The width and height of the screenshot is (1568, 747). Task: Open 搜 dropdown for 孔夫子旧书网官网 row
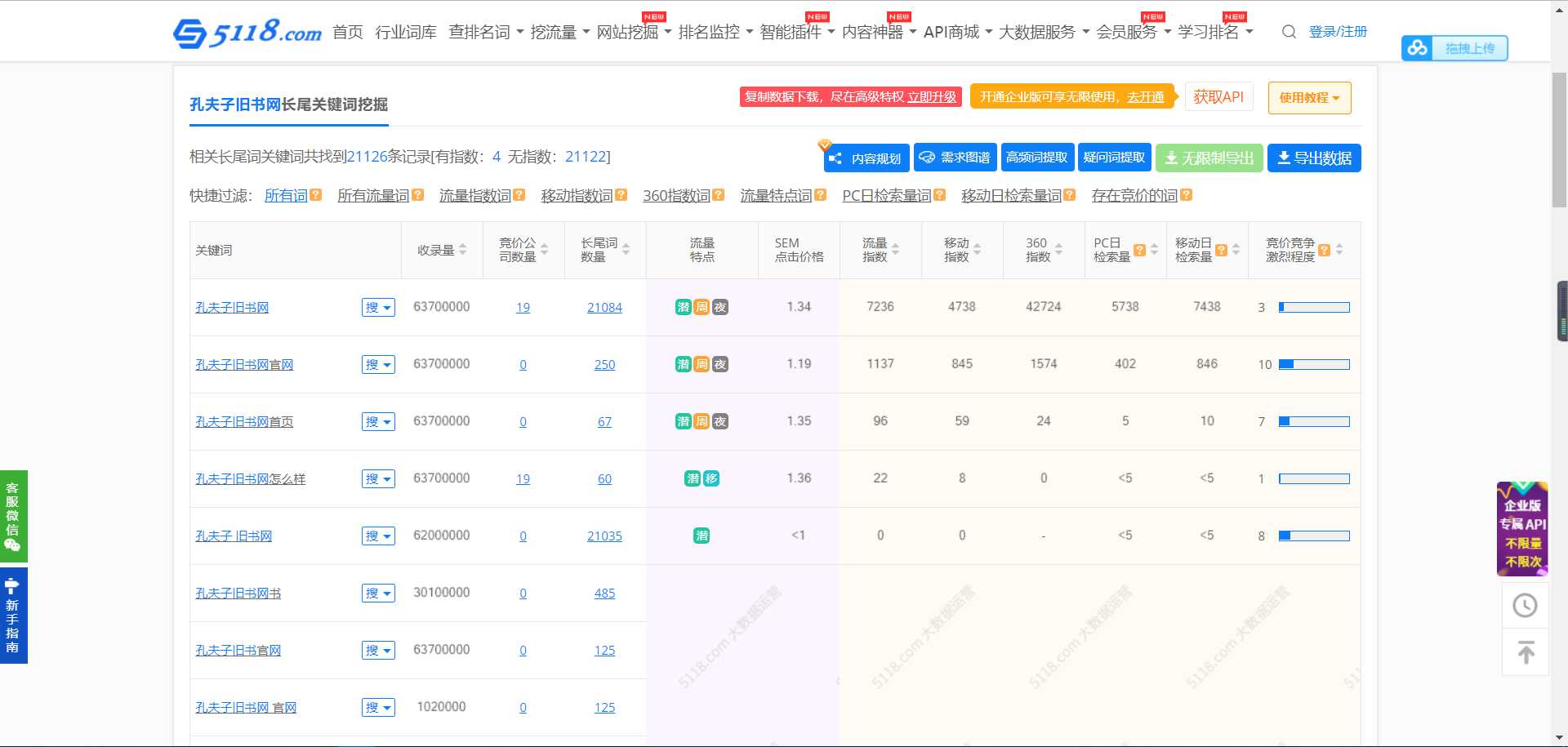click(378, 364)
